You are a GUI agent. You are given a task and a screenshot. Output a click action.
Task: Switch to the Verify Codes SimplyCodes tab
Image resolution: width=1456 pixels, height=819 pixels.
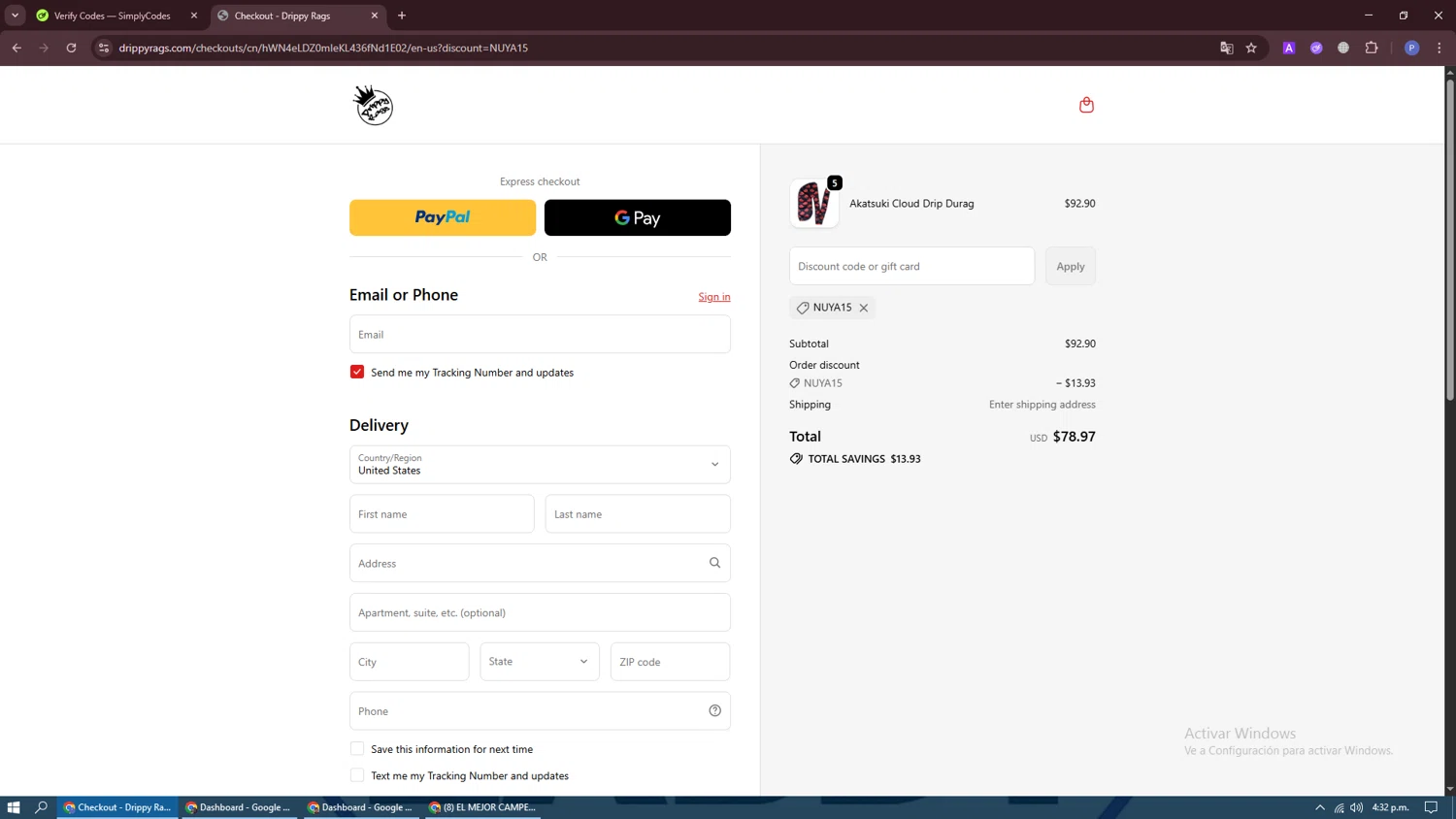tap(112, 16)
